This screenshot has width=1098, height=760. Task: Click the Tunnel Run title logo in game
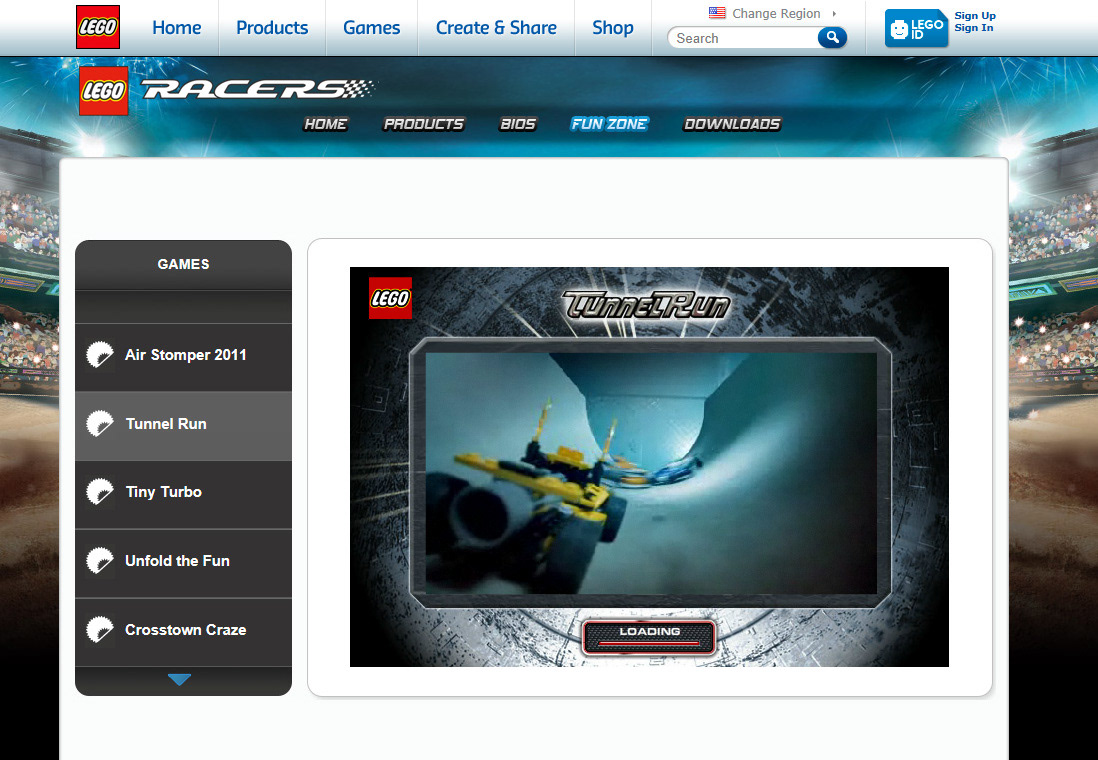coord(646,305)
